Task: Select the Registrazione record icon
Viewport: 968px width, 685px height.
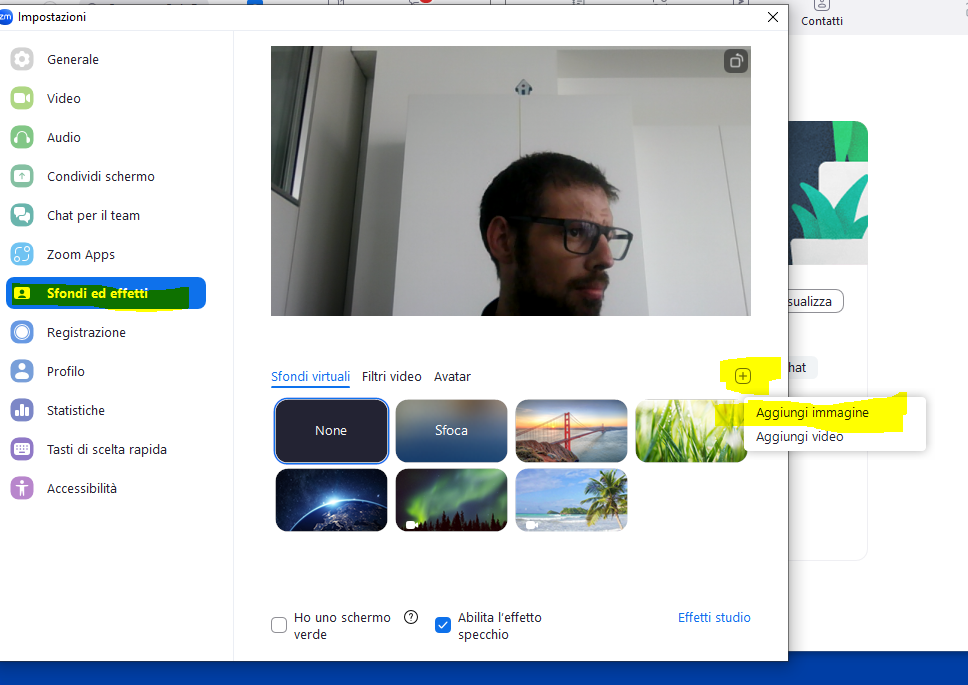Action: (x=22, y=332)
